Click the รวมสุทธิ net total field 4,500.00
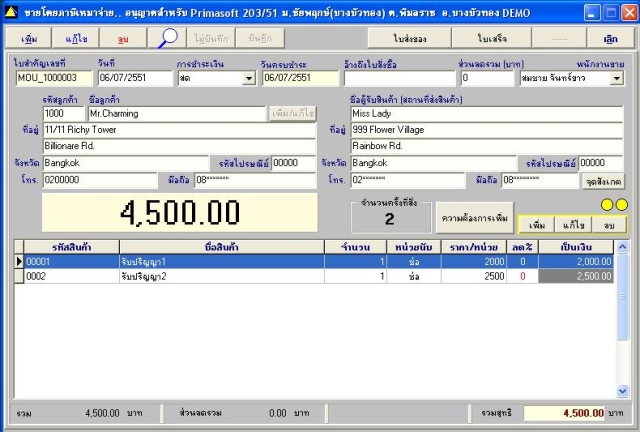This screenshot has height=432, width=640. tap(565, 413)
